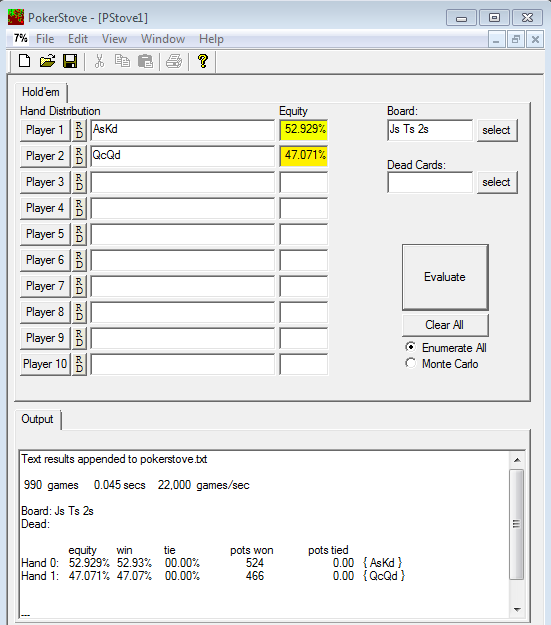551x625 pixels.
Task: Click the empty Dead Cards field
Action: click(x=430, y=182)
